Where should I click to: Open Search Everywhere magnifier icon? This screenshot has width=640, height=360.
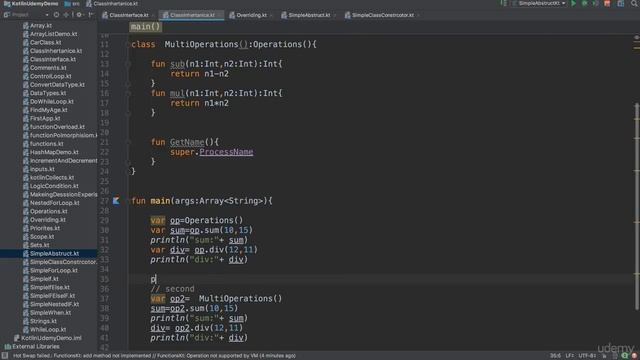coord(634,4)
